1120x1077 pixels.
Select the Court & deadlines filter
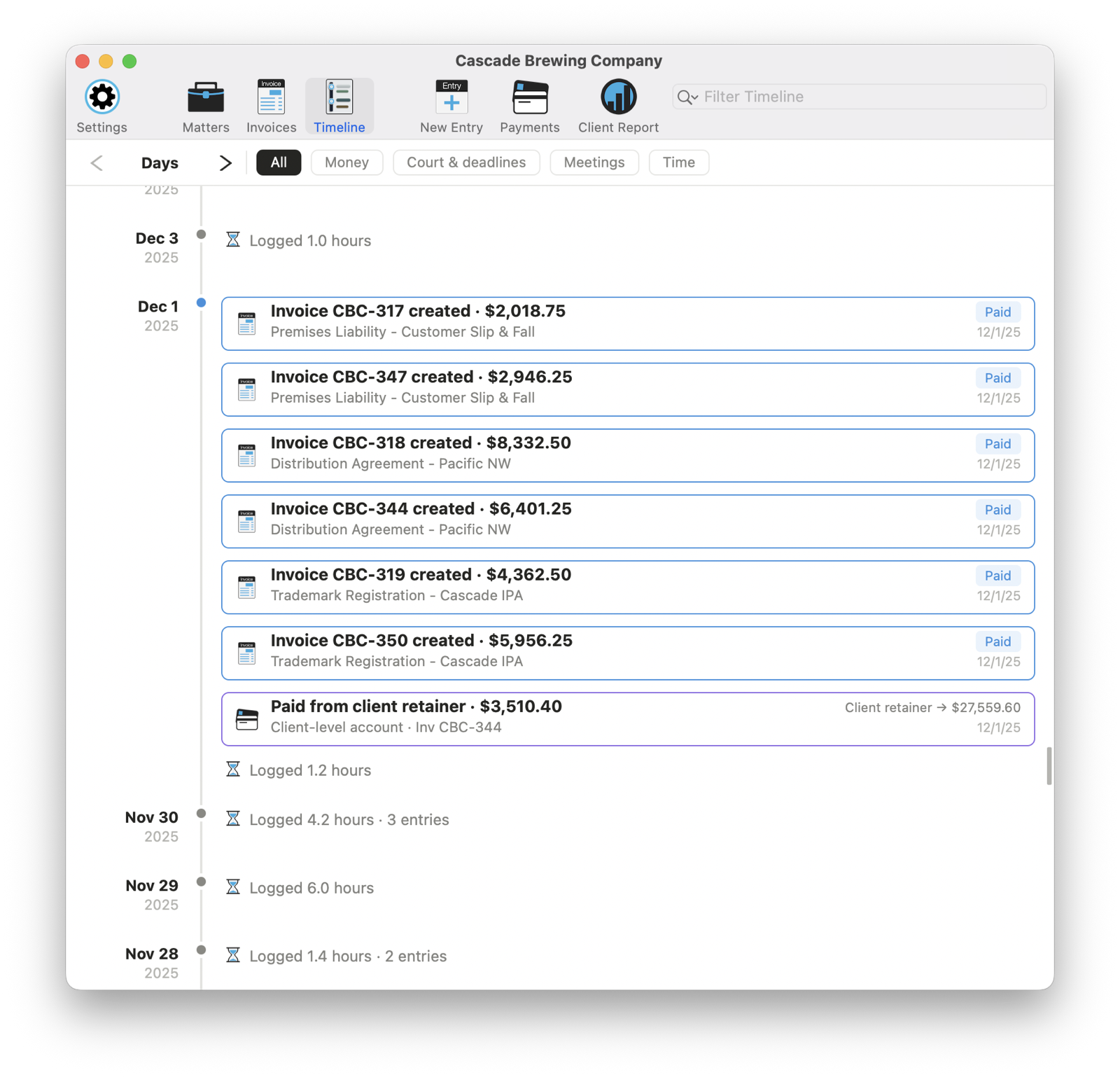pyautogui.click(x=466, y=162)
